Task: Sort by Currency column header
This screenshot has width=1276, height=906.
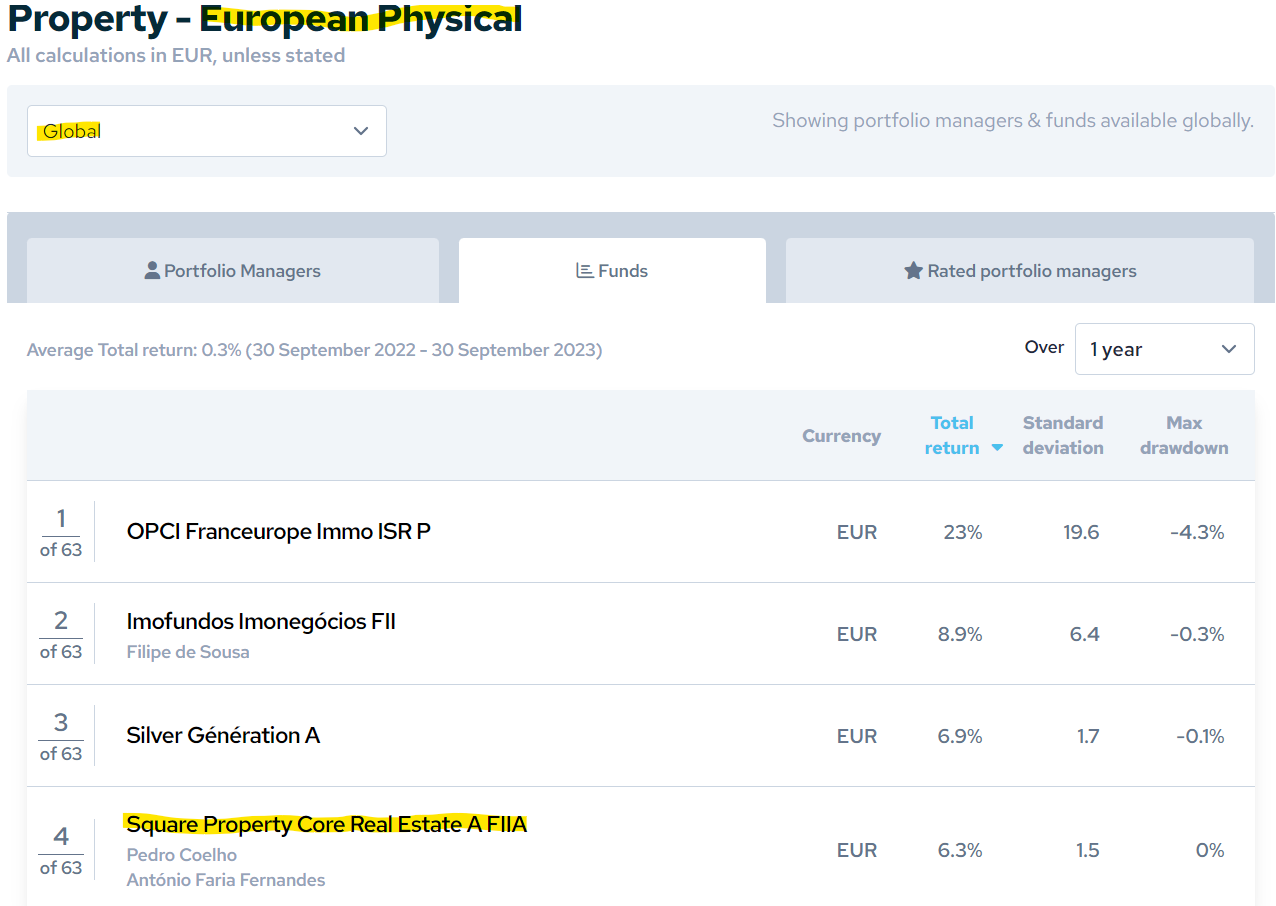Action: 841,436
